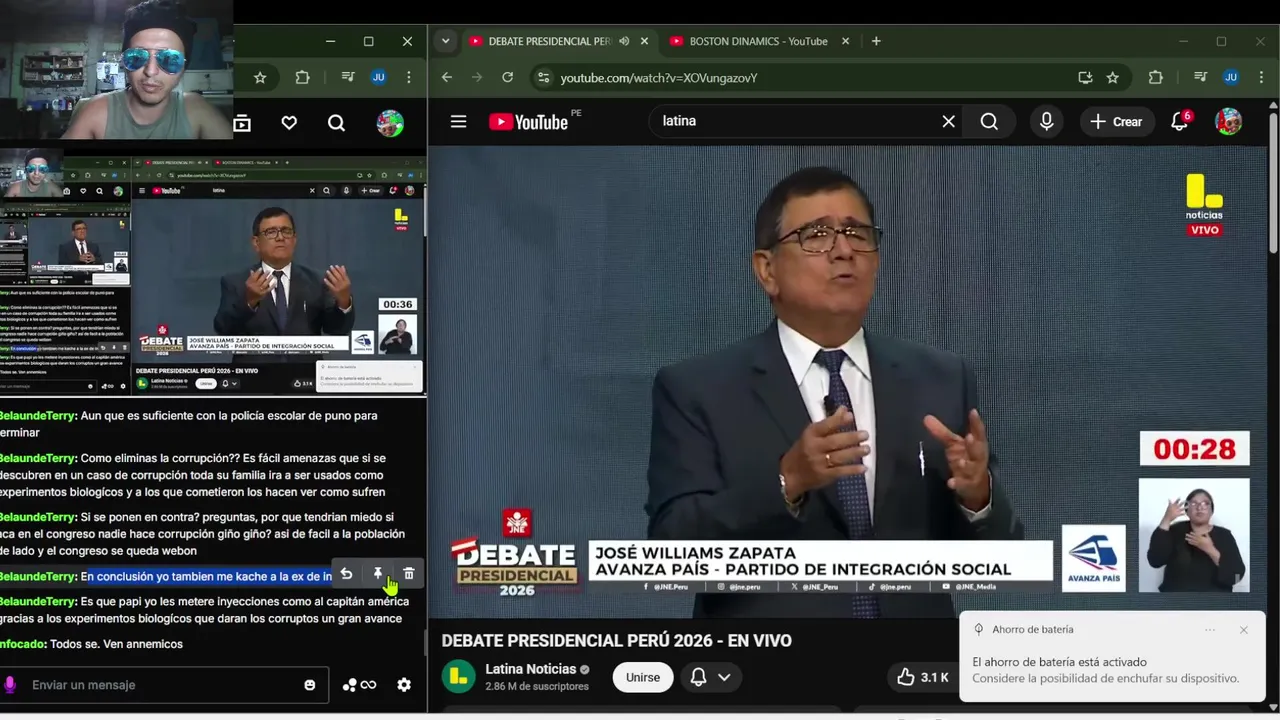Open extensions in the YouTube window
This screenshot has height=720, width=1280.
tap(1156, 77)
